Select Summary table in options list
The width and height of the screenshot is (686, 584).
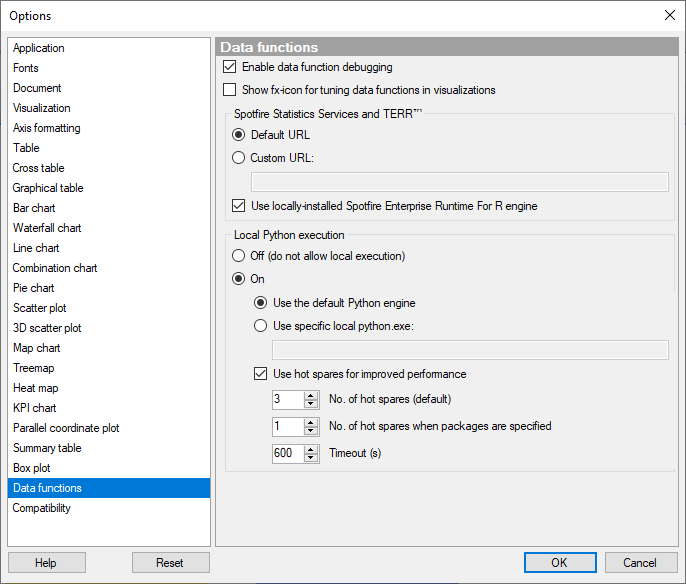pos(109,448)
